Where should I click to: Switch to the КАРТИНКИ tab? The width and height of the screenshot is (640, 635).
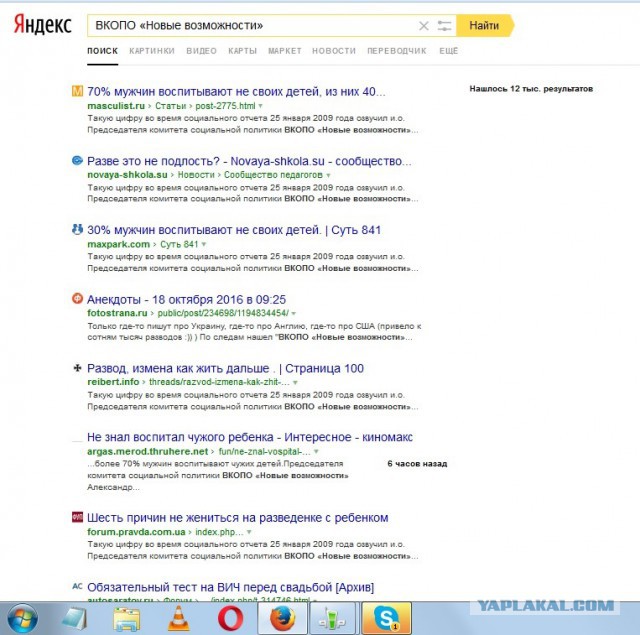(152, 51)
